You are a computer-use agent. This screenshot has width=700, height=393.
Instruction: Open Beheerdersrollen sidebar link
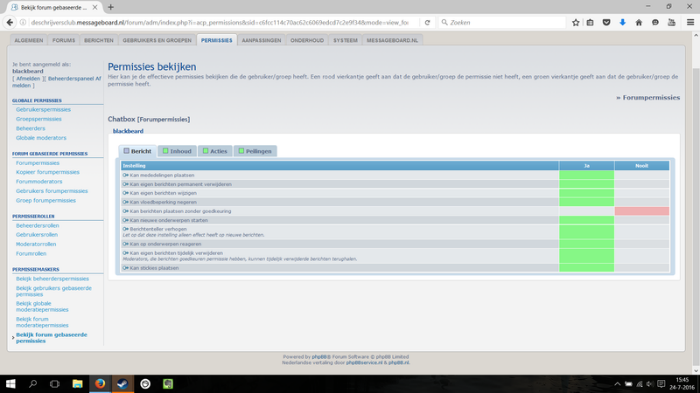38,226
